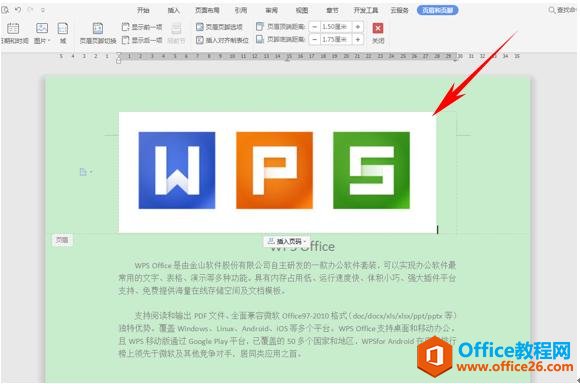
Task: Click first-line indent marker on ruler
Action: [x=118, y=54]
